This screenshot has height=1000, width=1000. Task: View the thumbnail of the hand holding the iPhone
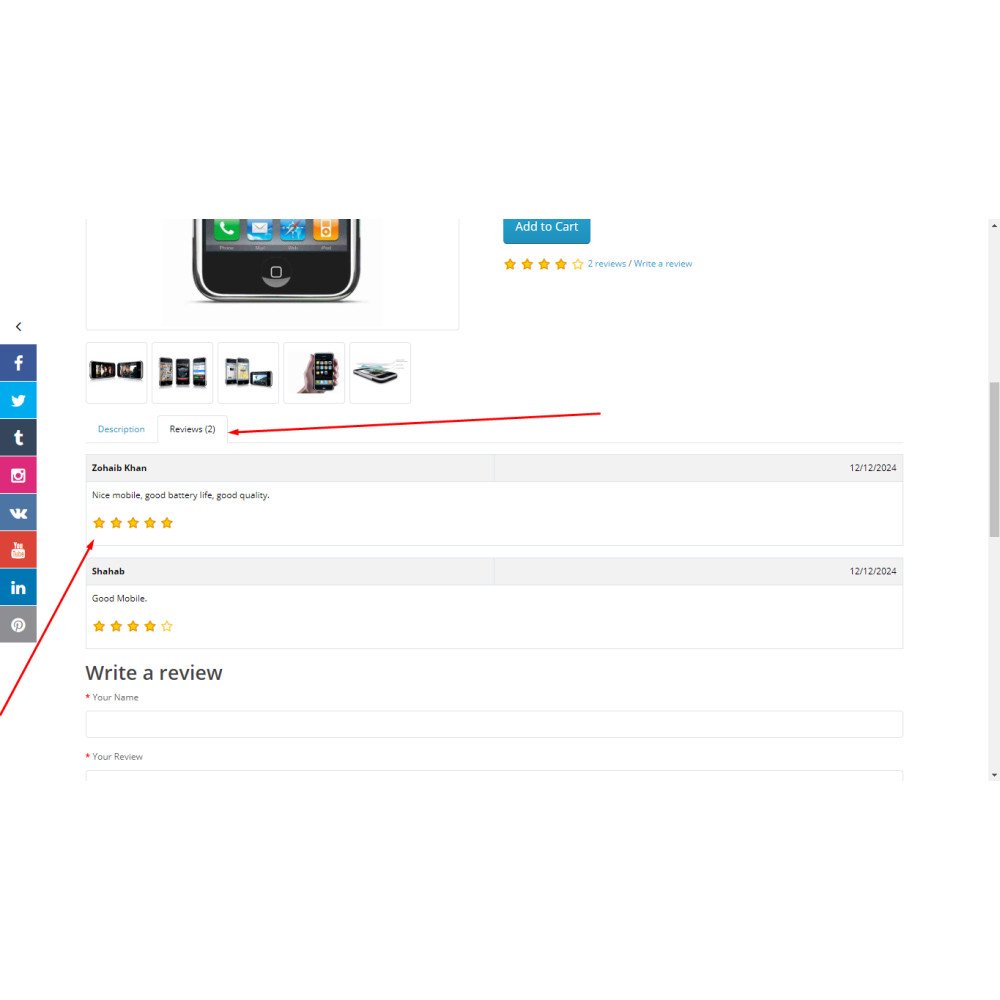[314, 373]
